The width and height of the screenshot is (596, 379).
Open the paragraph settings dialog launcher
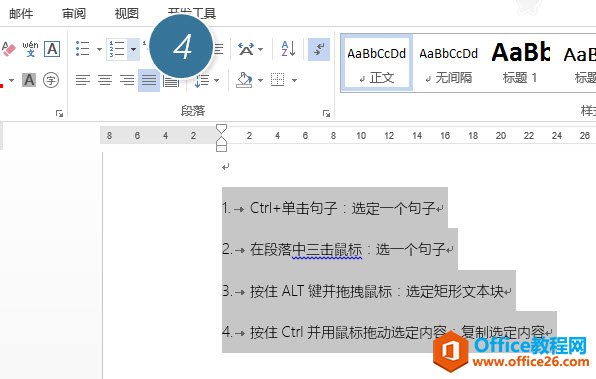point(326,113)
